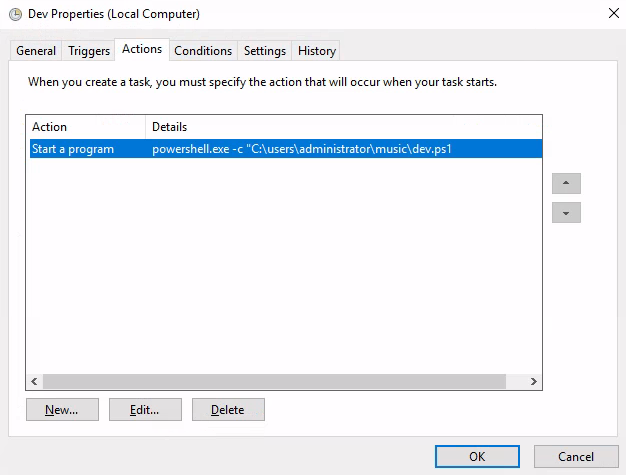Click the right arrow of horizontal scrollbar

click(x=533, y=381)
